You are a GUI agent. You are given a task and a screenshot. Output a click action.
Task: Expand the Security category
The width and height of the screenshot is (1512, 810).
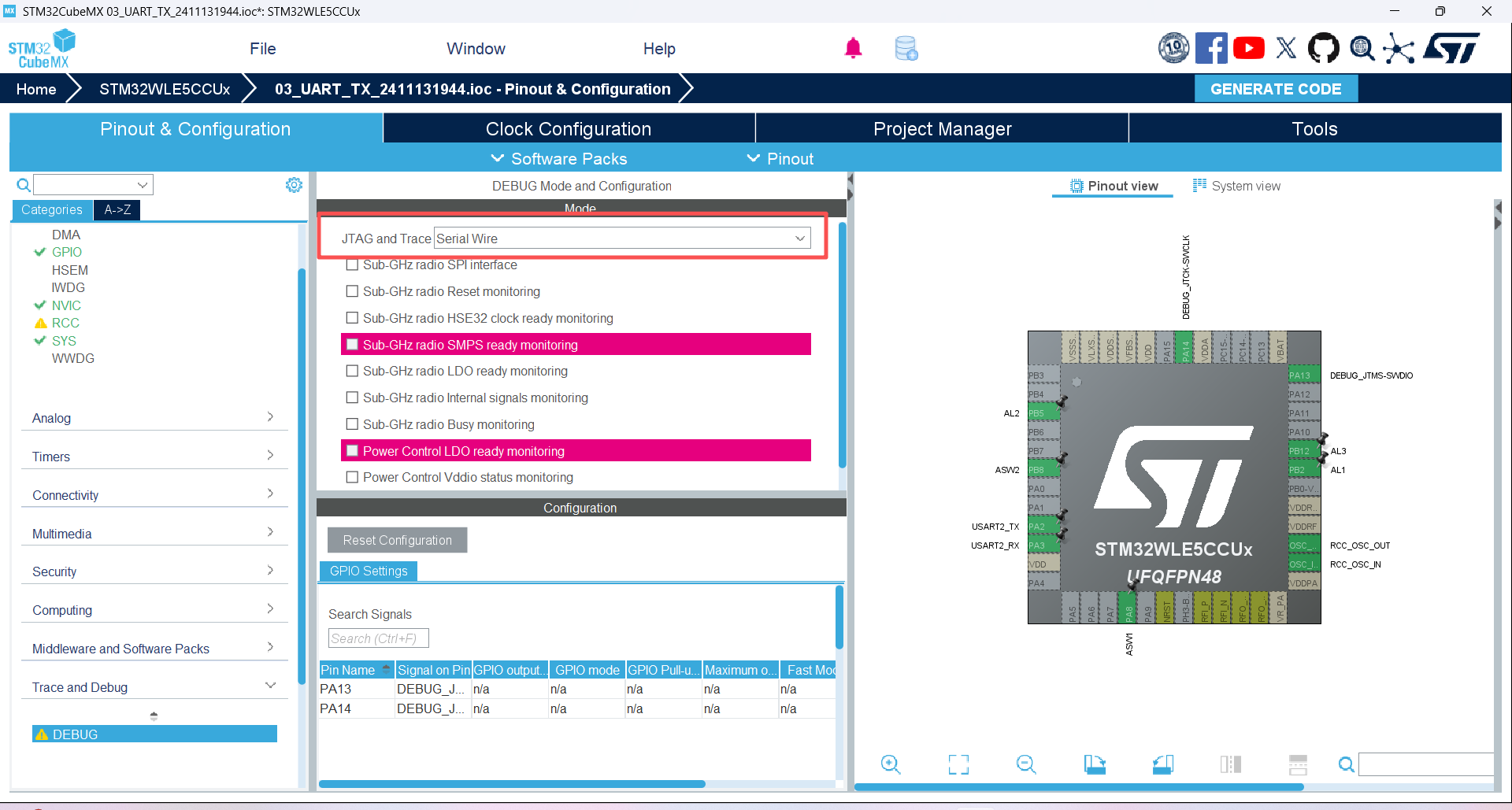(x=154, y=571)
